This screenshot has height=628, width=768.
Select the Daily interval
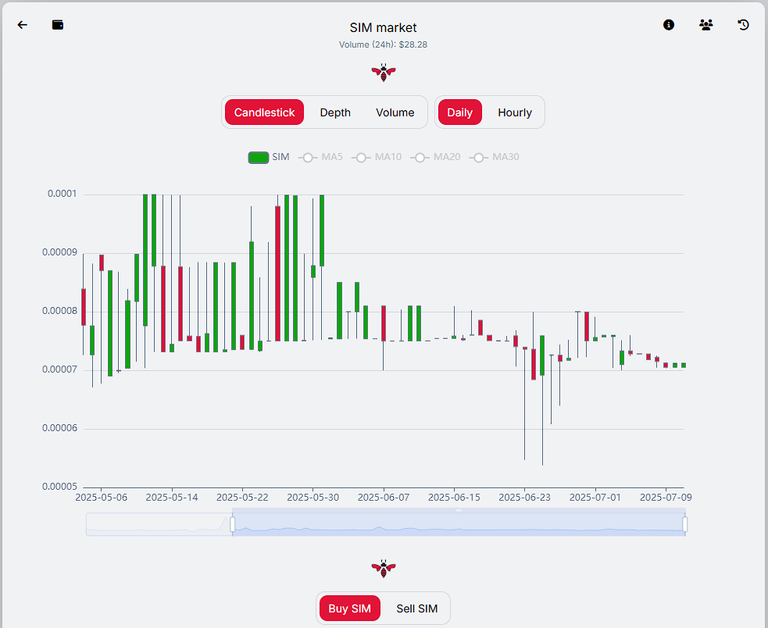pyautogui.click(x=460, y=112)
